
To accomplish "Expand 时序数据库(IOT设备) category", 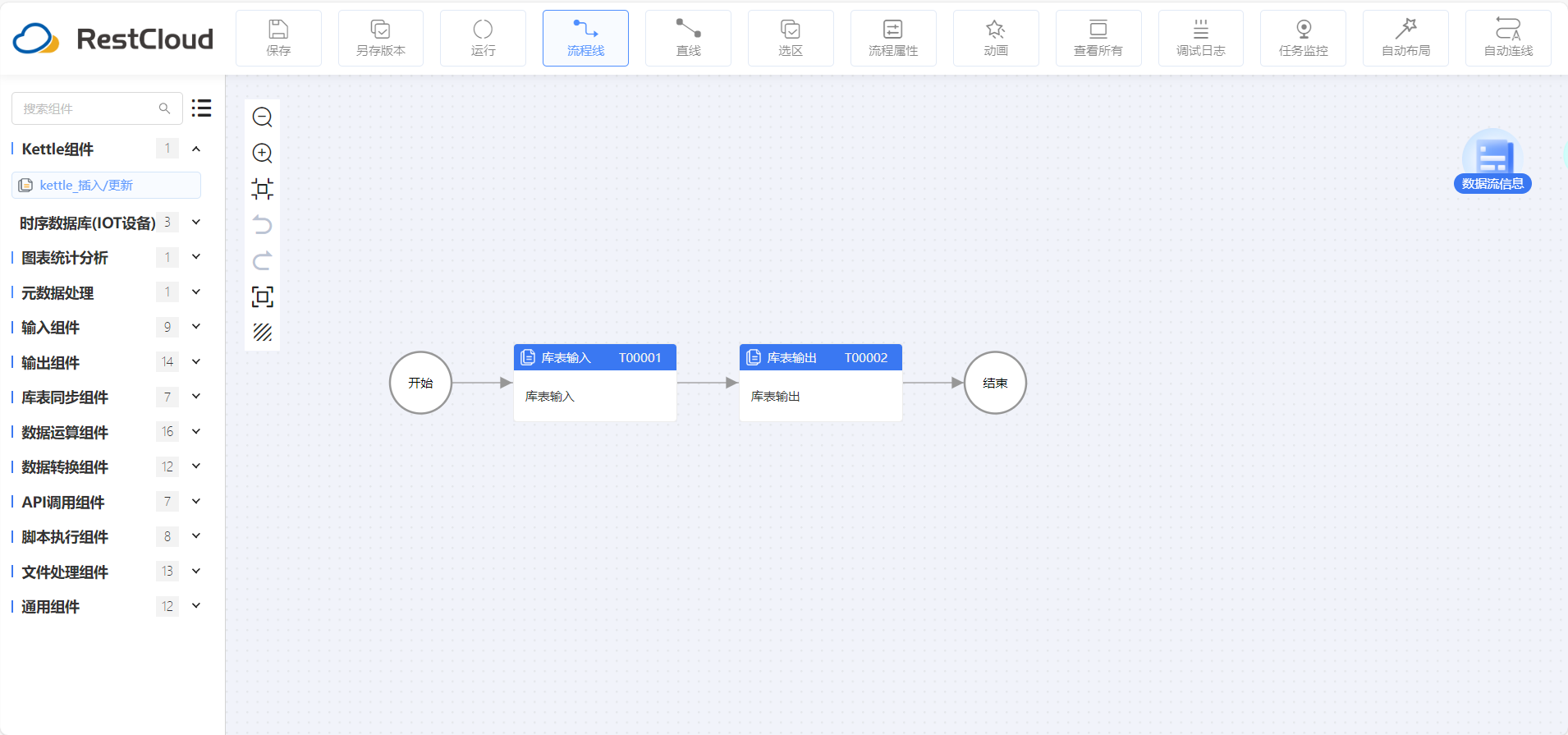I will 196,223.
